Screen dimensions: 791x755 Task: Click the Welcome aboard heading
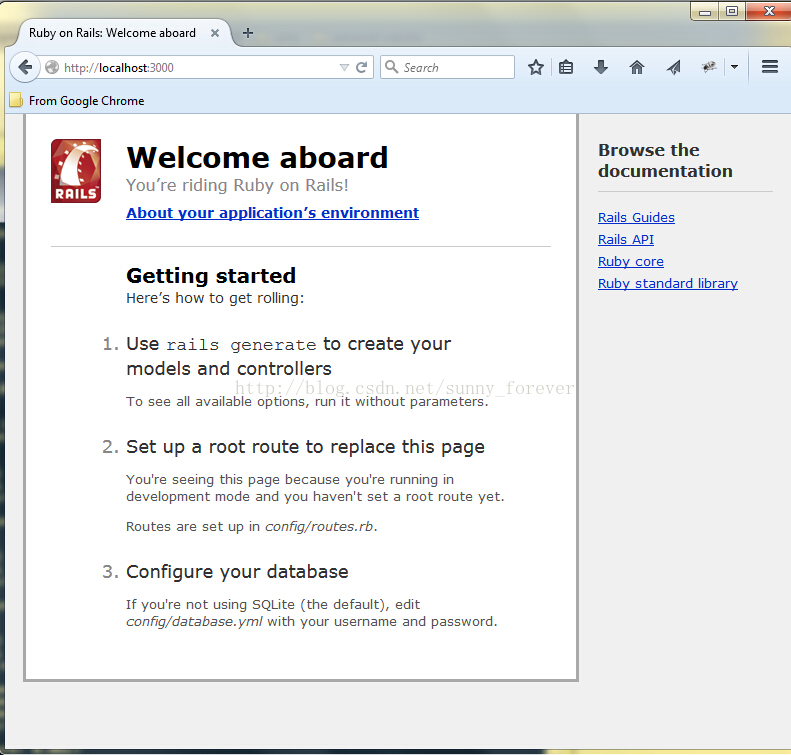[257, 157]
